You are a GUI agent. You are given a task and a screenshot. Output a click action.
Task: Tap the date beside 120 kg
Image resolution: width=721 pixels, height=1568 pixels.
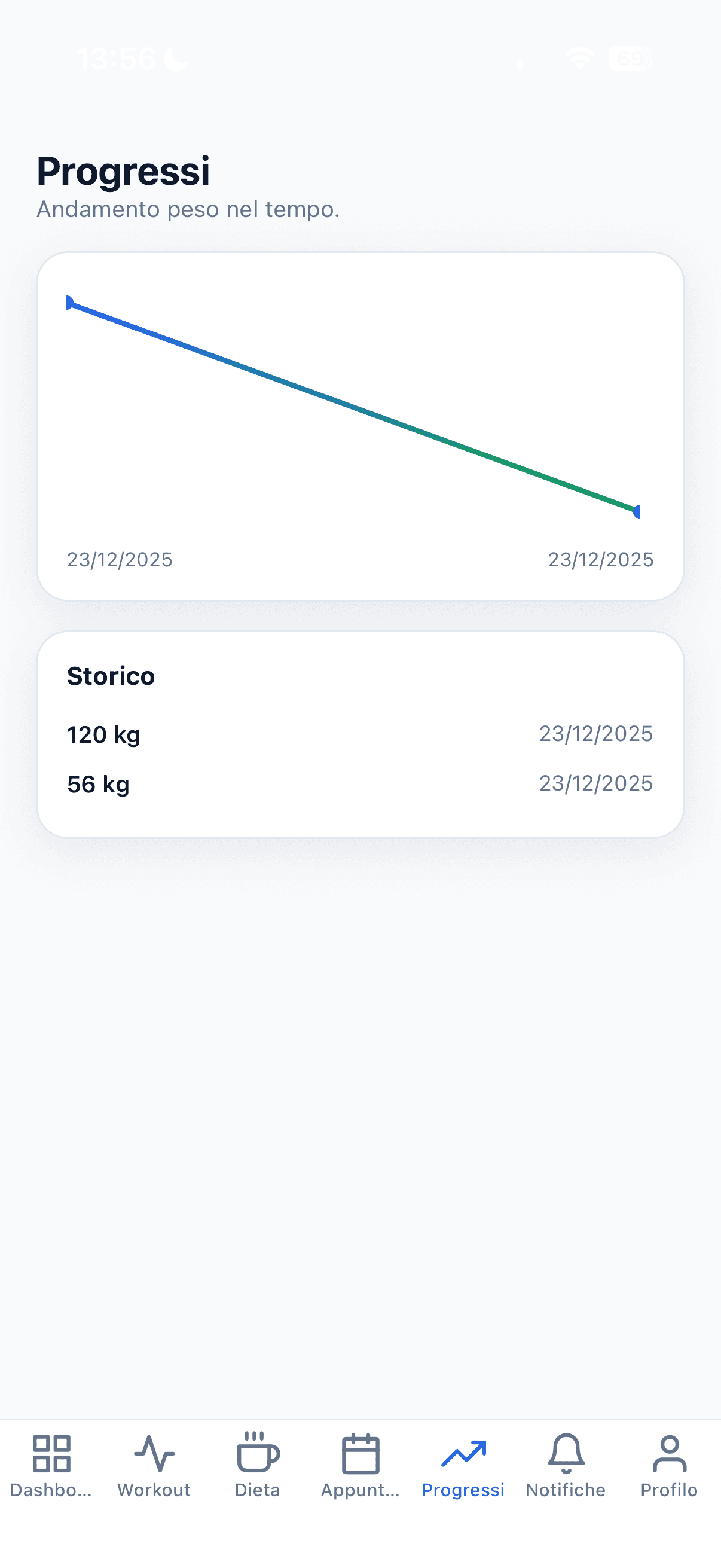pos(595,734)
